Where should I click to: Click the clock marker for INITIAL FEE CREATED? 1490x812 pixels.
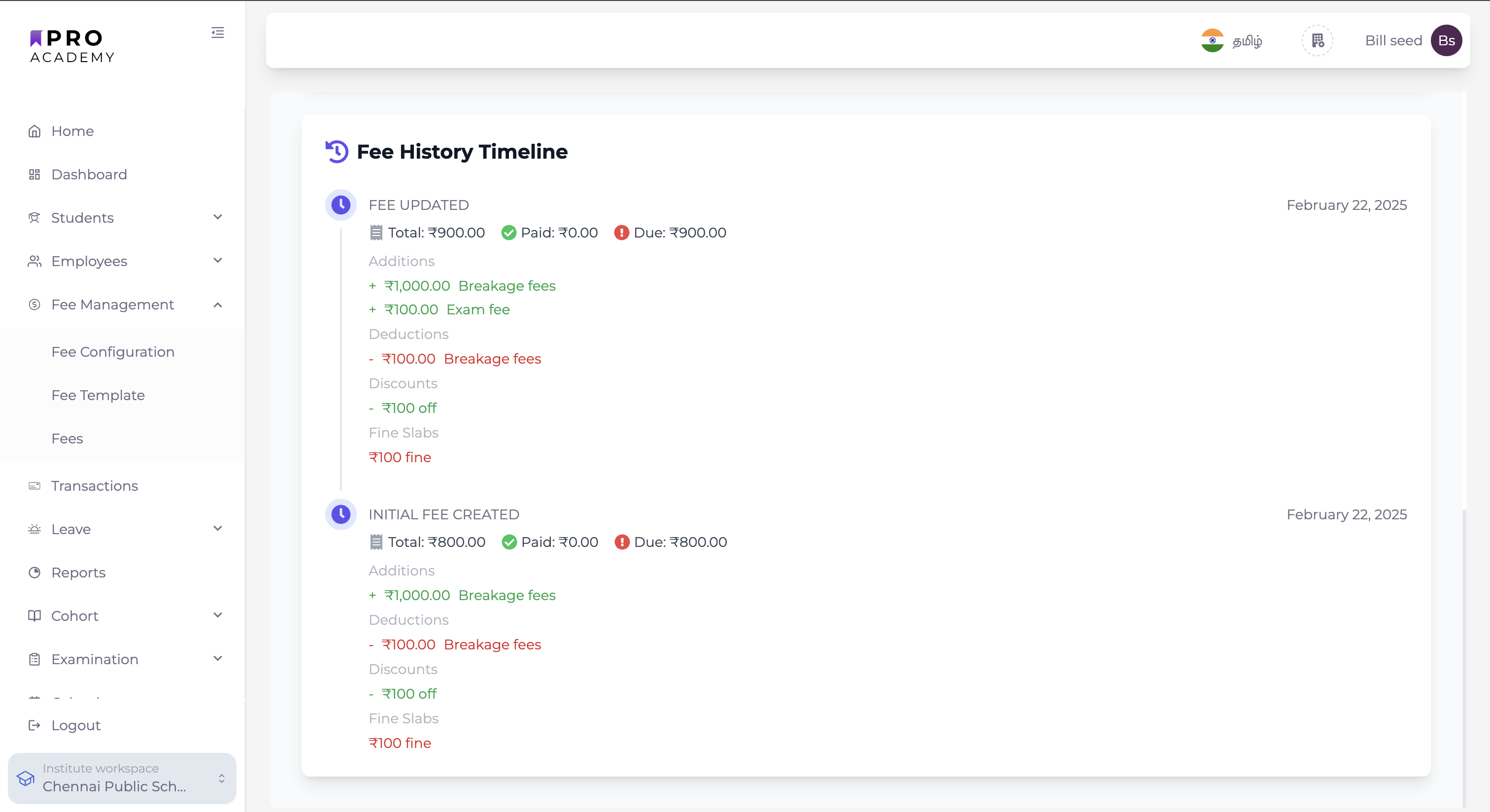point(340,514)
